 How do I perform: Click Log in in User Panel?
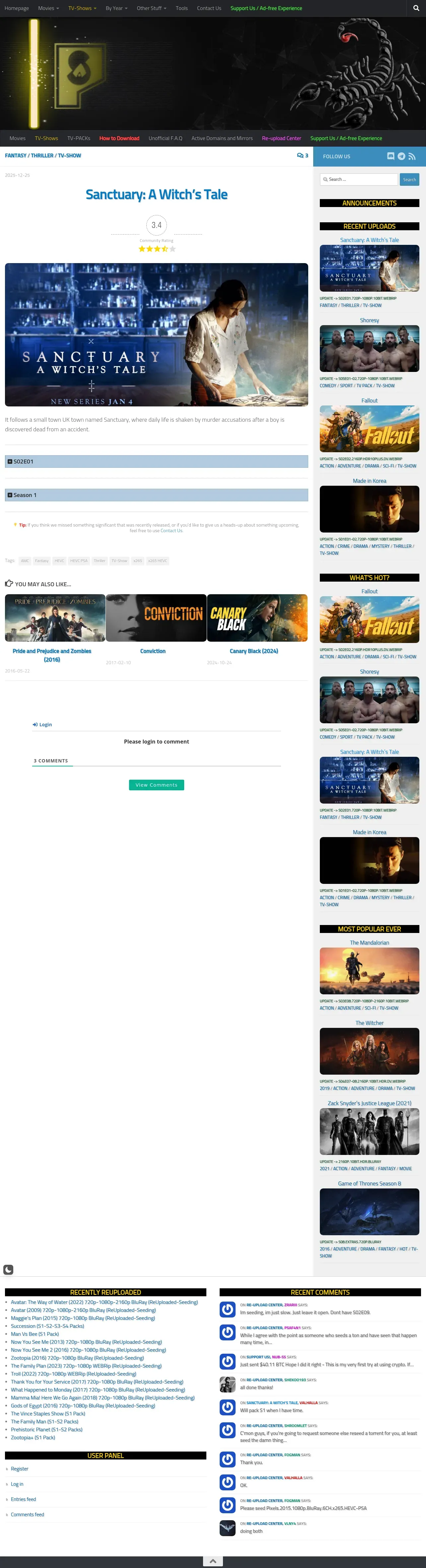click(x=17, y=1484)
